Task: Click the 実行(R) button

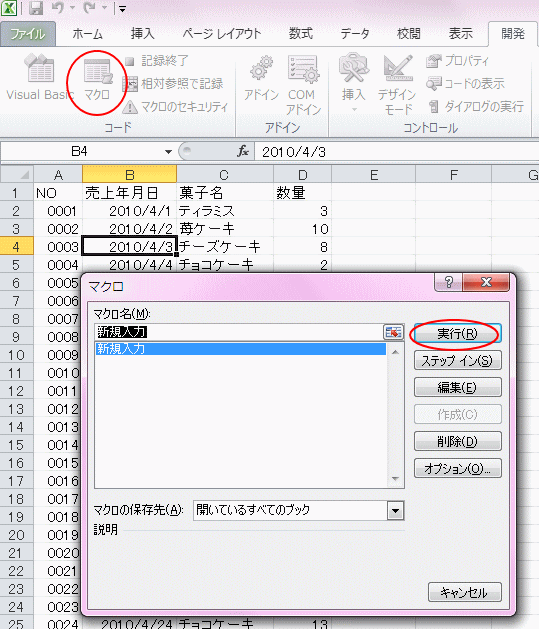Action: pos(457,334)
